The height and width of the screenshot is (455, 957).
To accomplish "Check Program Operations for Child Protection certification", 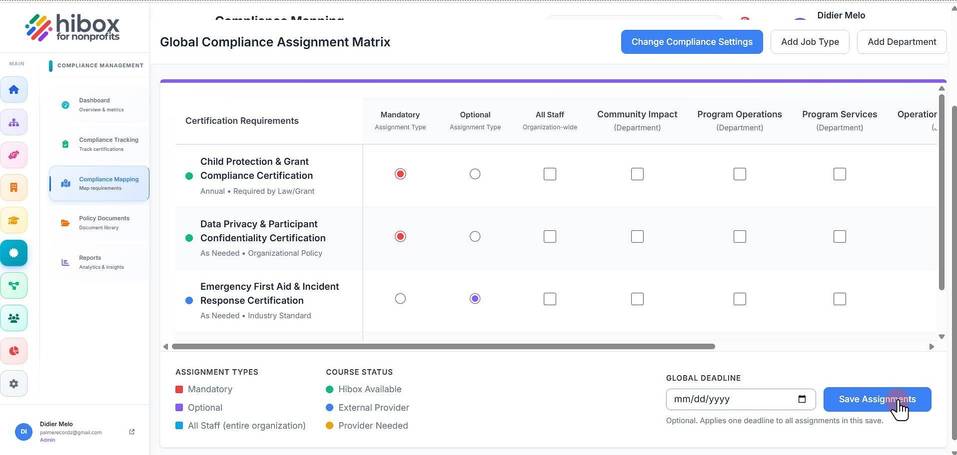I will click(740, 174).
